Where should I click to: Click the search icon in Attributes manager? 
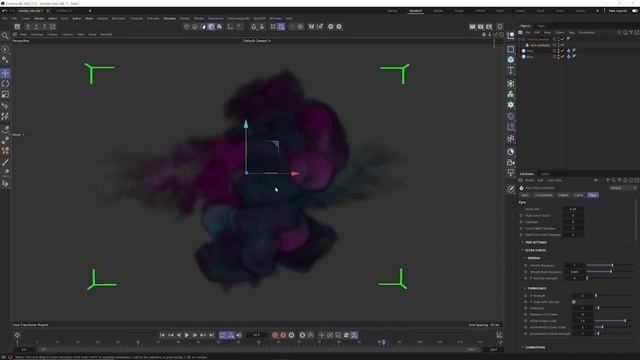tap(613, 180)
